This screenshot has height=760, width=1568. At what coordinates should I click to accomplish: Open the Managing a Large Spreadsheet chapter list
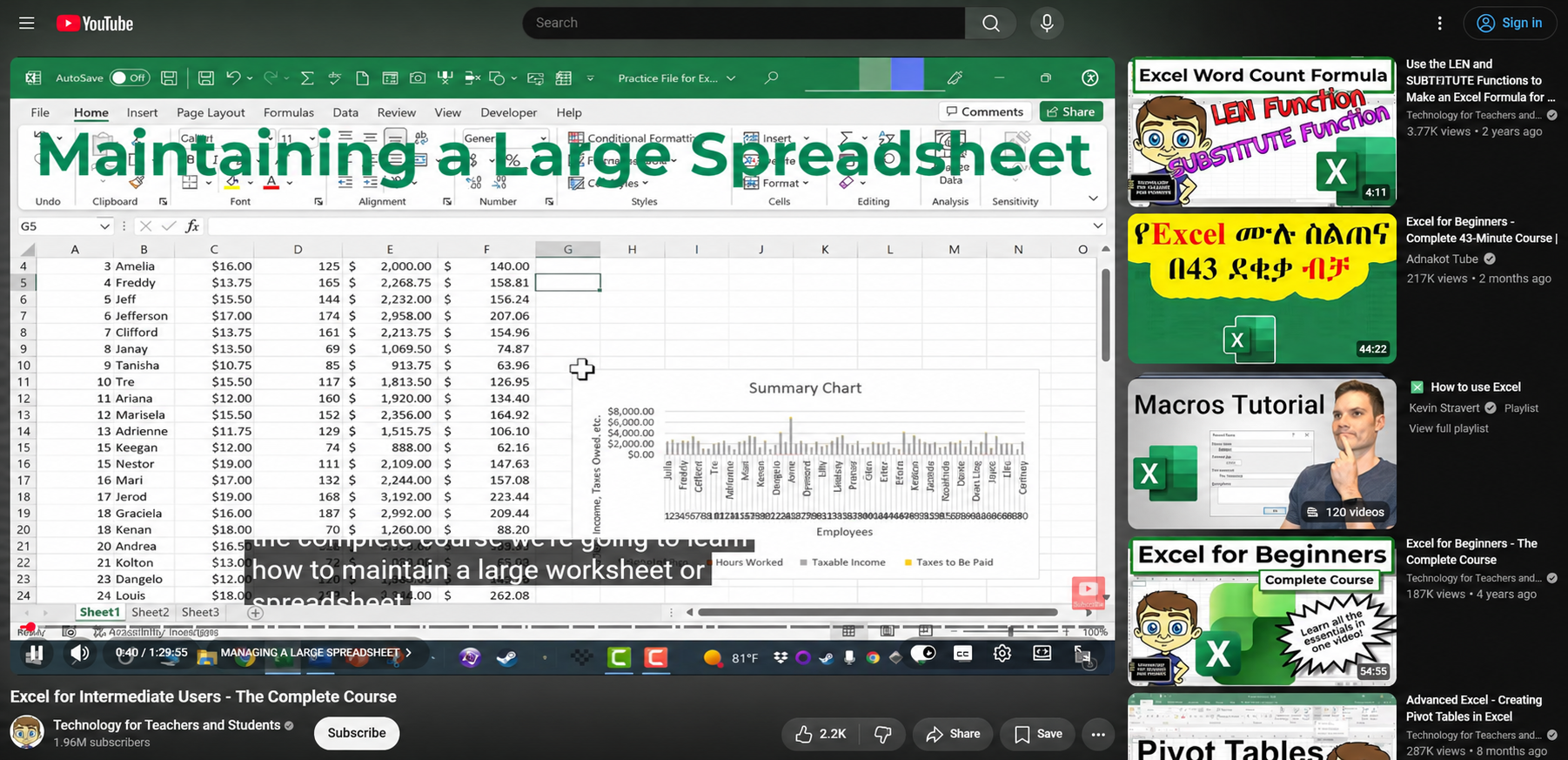tap(316, 652)
